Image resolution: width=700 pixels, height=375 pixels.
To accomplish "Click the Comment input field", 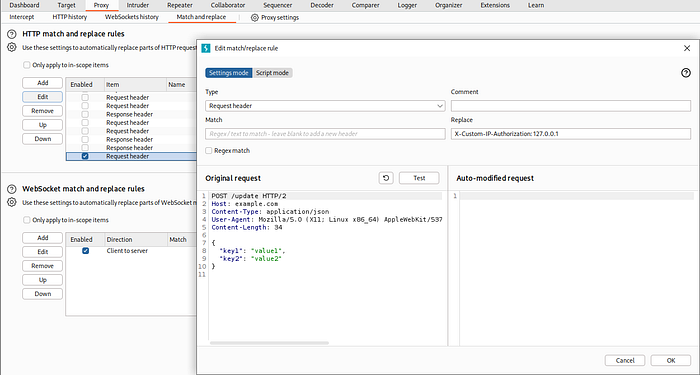I will (x=571, y=106).
